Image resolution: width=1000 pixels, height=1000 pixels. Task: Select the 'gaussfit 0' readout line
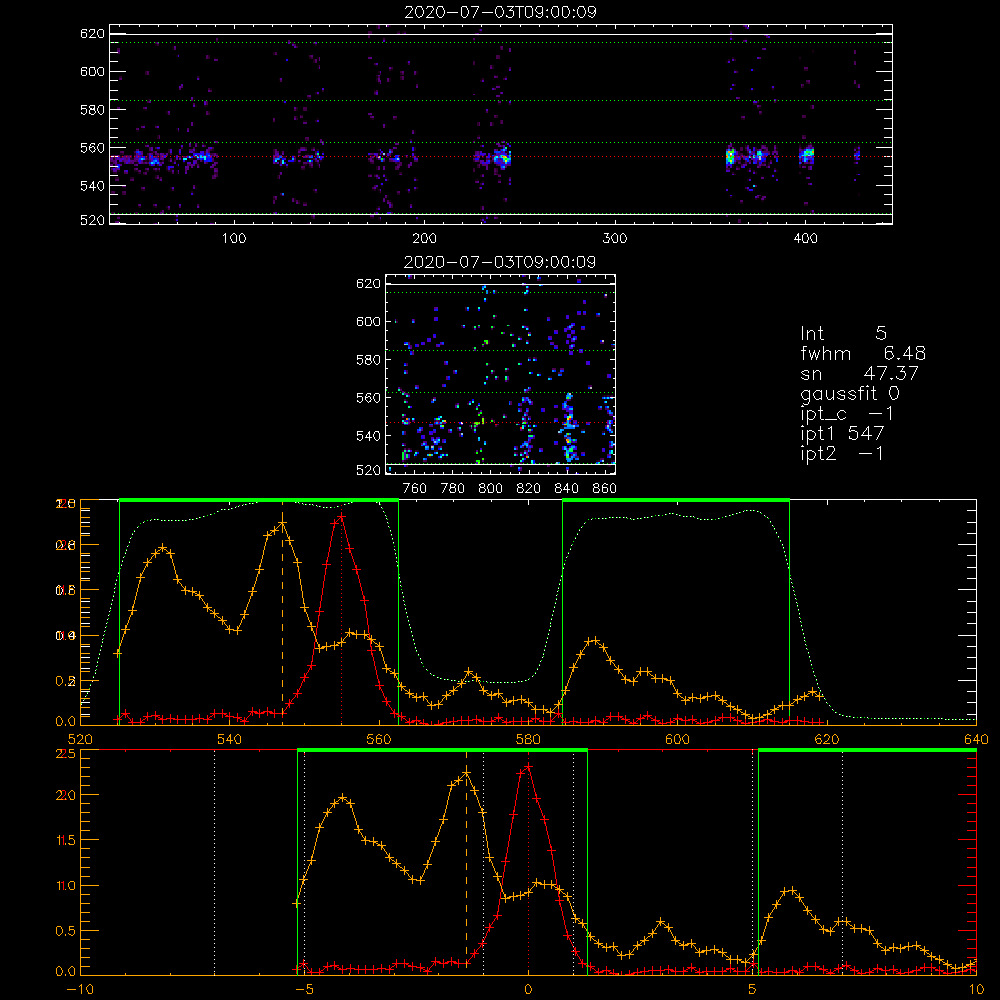[x=850, y=393]
